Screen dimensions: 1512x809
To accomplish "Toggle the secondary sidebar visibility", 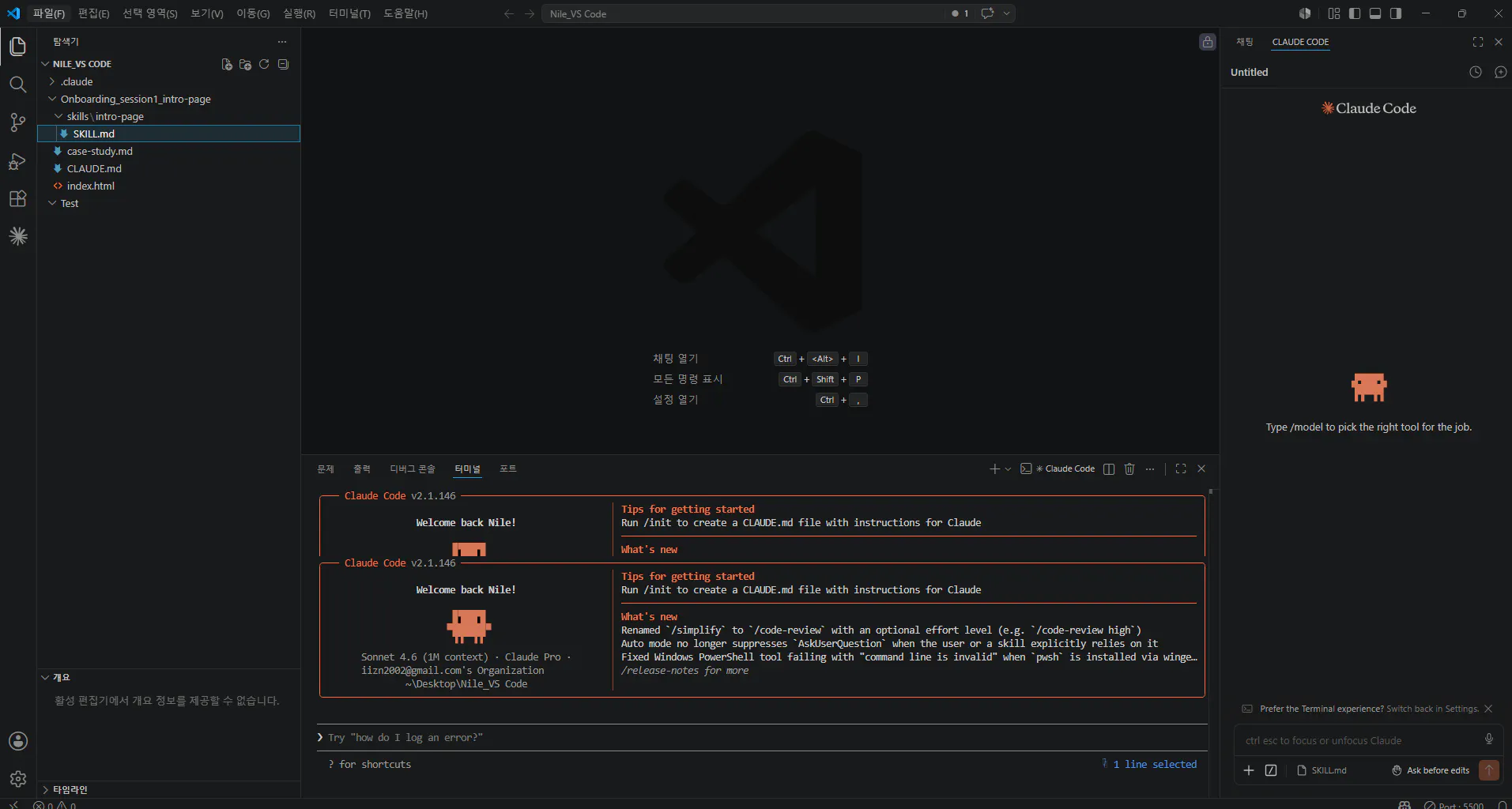I will click(1396, 13).
